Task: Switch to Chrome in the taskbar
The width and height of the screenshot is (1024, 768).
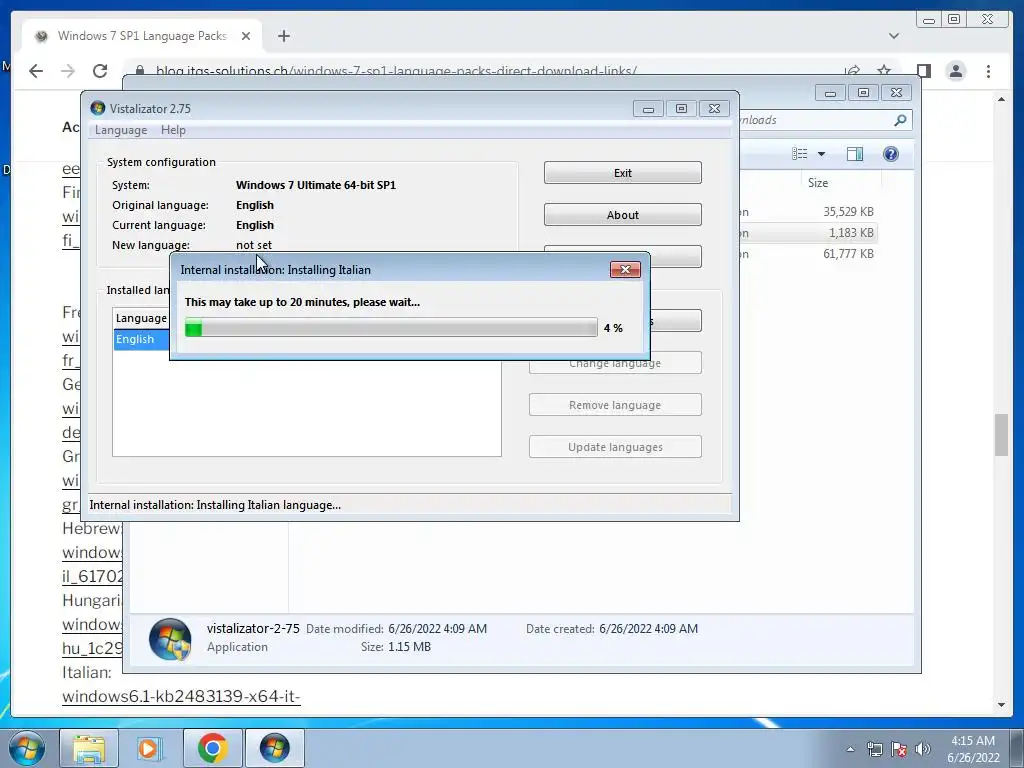Action: pos(213,748)
